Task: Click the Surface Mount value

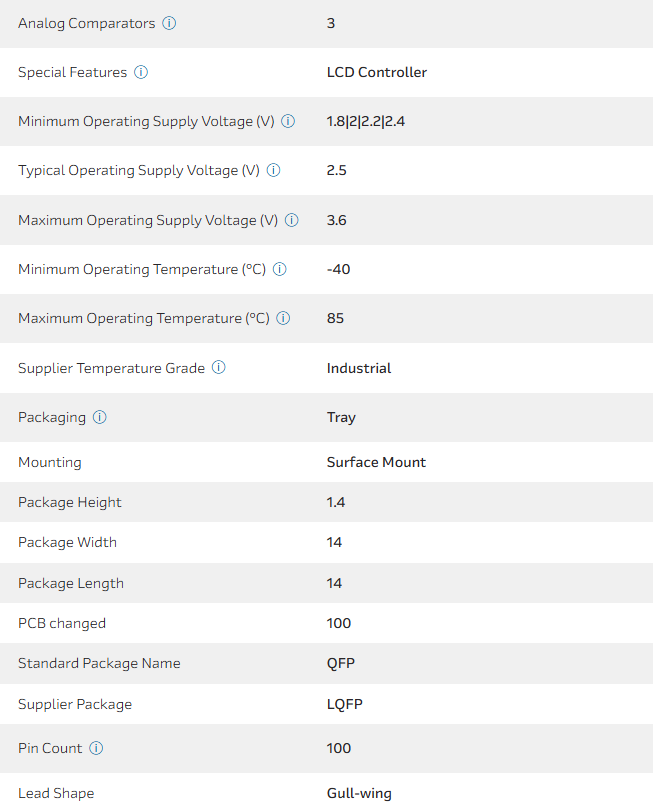Action: [376, 462]
